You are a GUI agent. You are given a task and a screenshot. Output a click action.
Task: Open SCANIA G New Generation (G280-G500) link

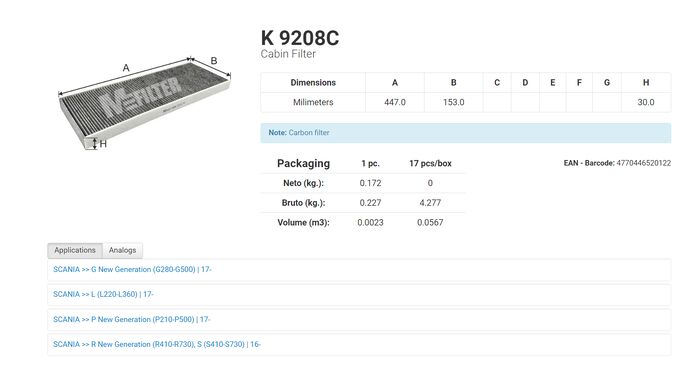(132, 269)
